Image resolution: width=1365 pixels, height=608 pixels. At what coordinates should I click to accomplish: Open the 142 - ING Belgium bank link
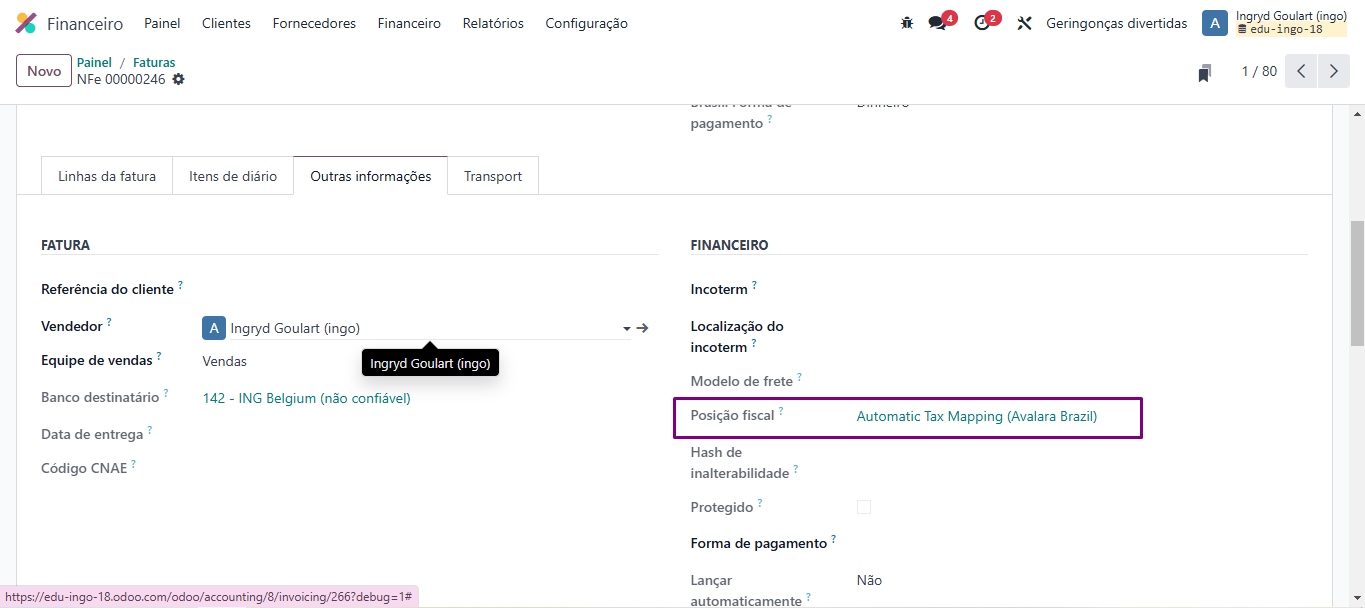(306, 398)
